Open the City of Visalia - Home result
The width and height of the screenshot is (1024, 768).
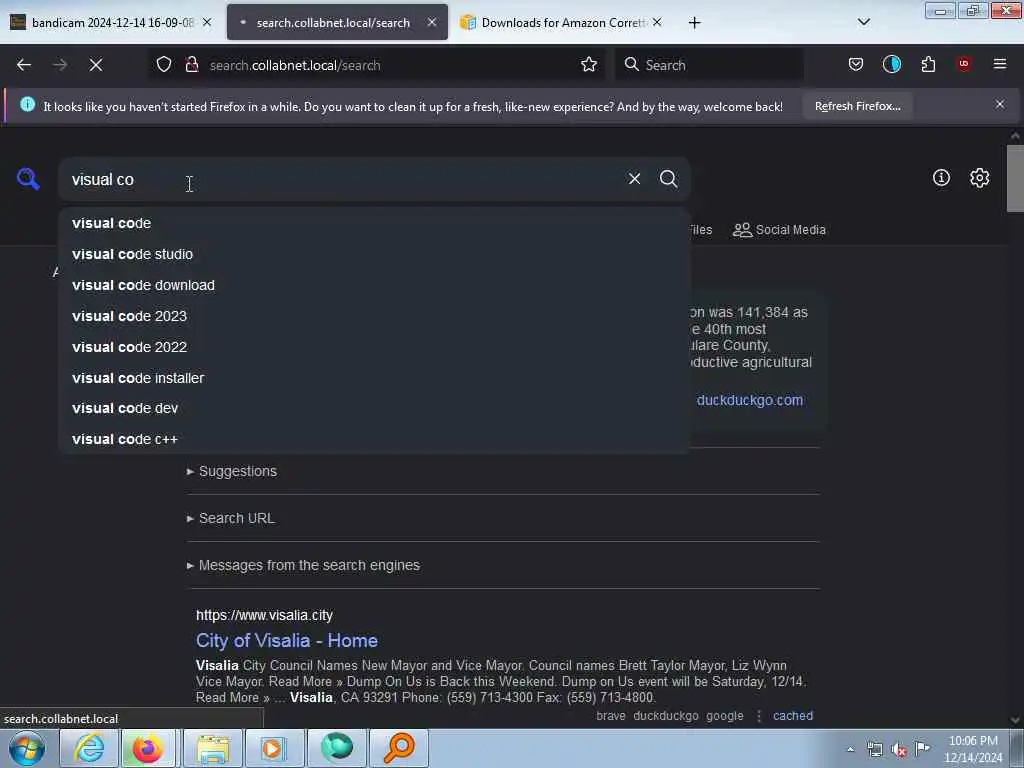(x=287, y=641)
